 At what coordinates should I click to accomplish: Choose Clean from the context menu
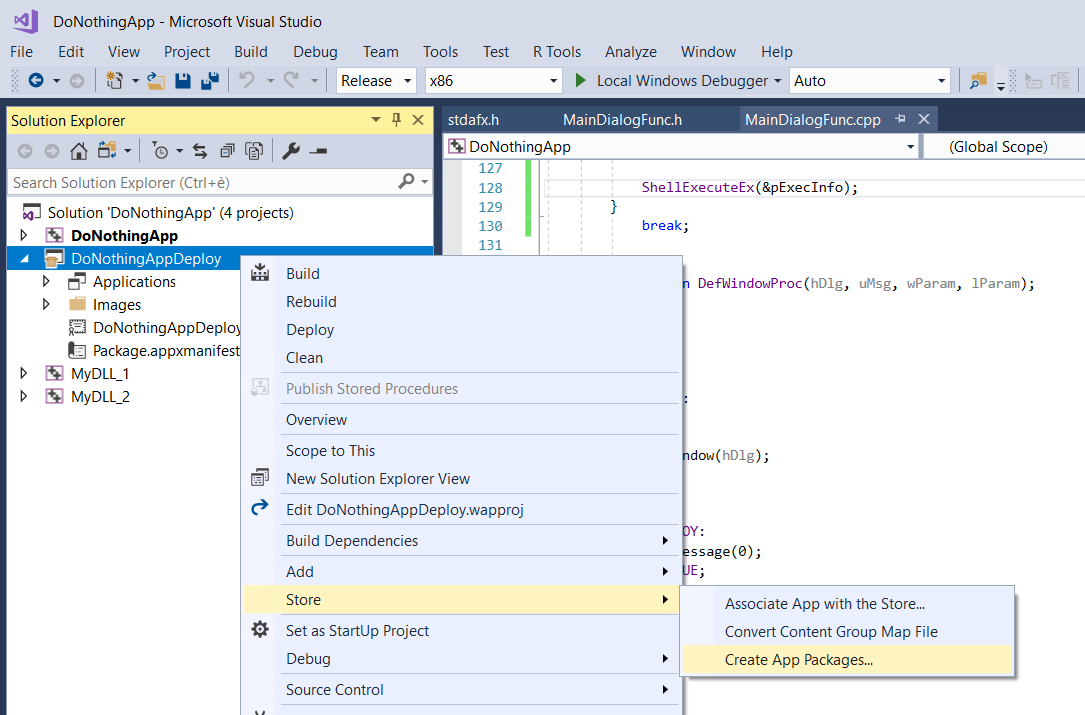(x=461, y=357)
